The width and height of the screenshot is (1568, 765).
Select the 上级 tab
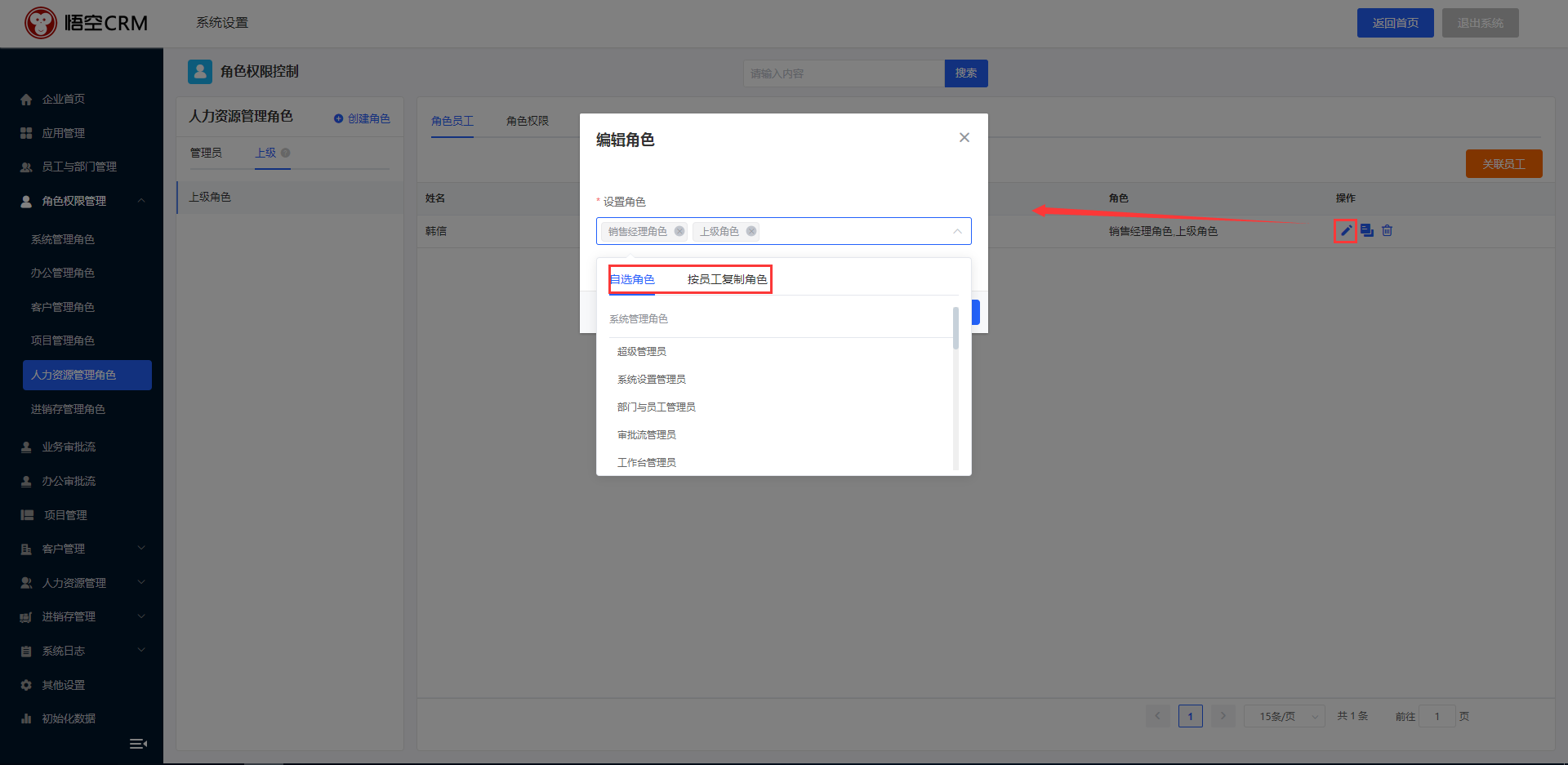(265, 153)
